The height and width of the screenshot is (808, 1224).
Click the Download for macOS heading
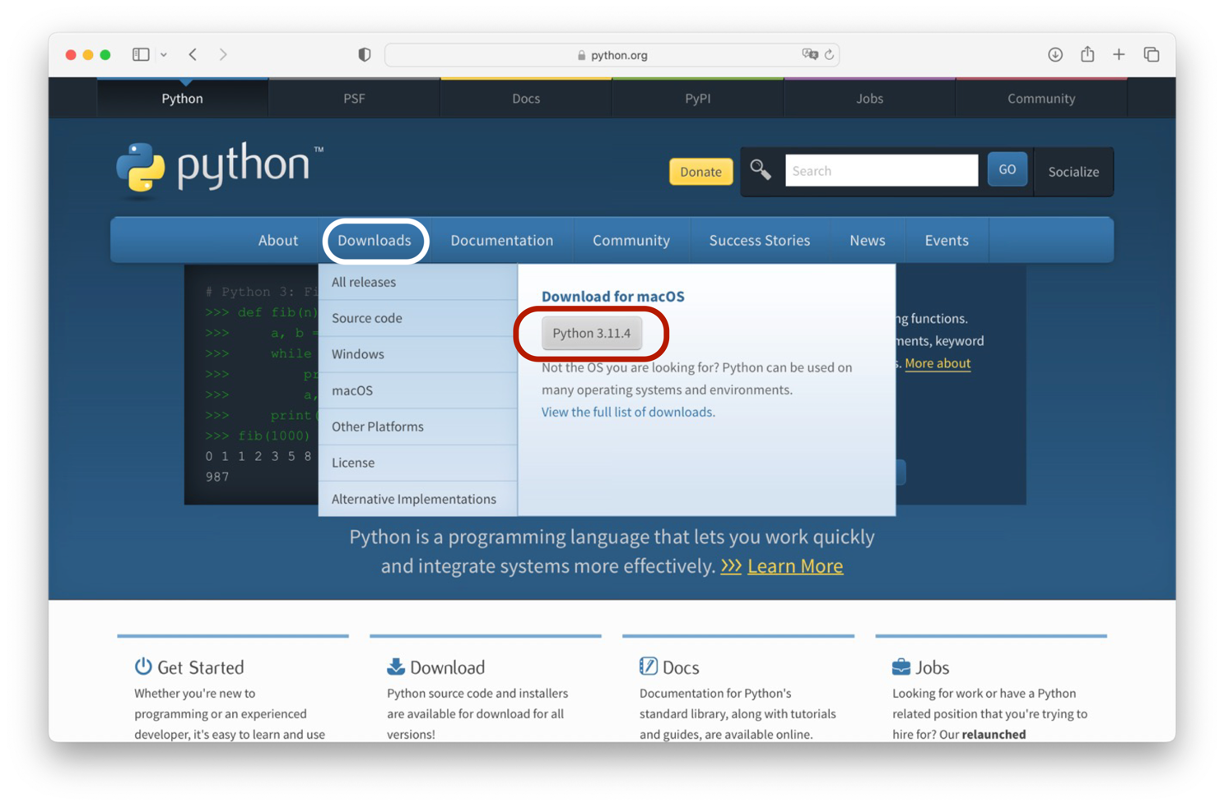(613, 296)
